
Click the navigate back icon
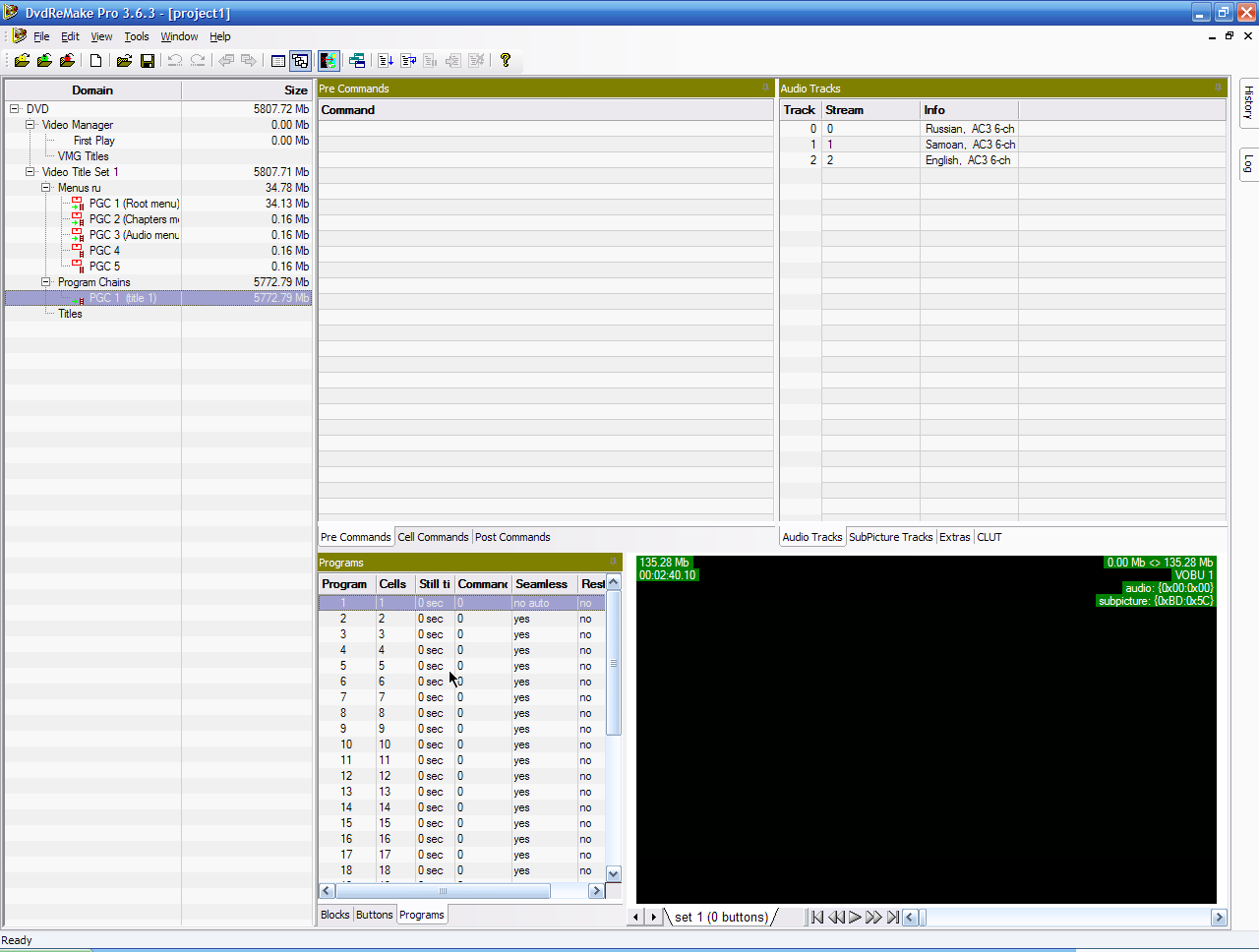tap(226, 60)
